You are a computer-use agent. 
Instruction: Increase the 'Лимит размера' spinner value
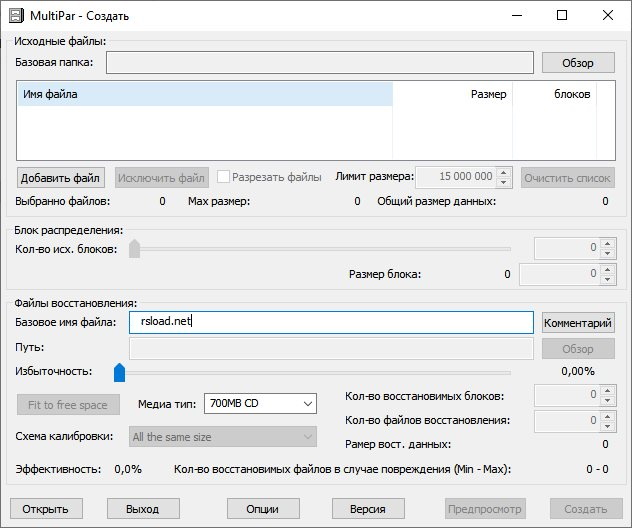pos(504,173)
